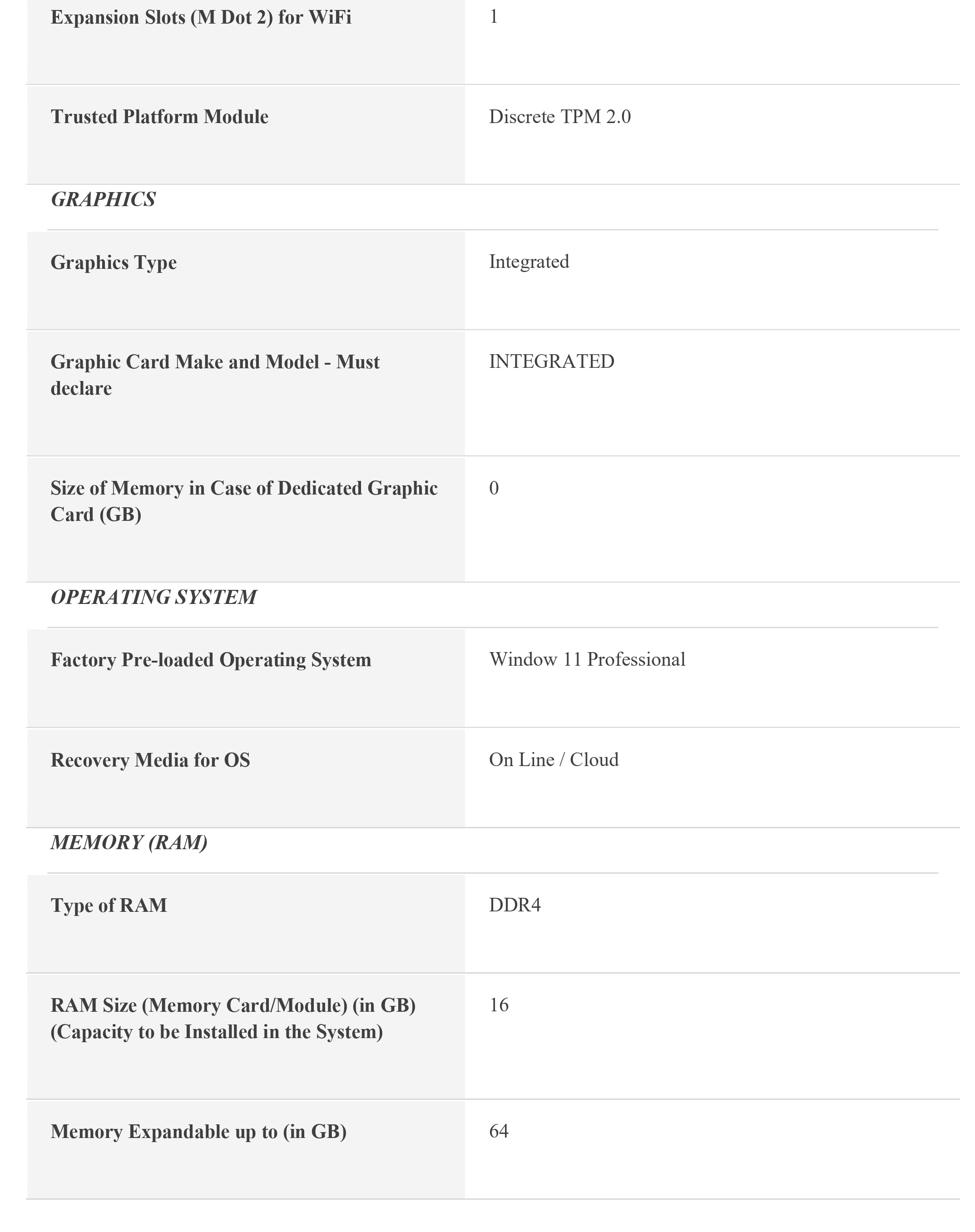Viewport: 975px width, 1232px height.
Task: Click the uppercase INTEGRATED value
Action: (551, 361)
